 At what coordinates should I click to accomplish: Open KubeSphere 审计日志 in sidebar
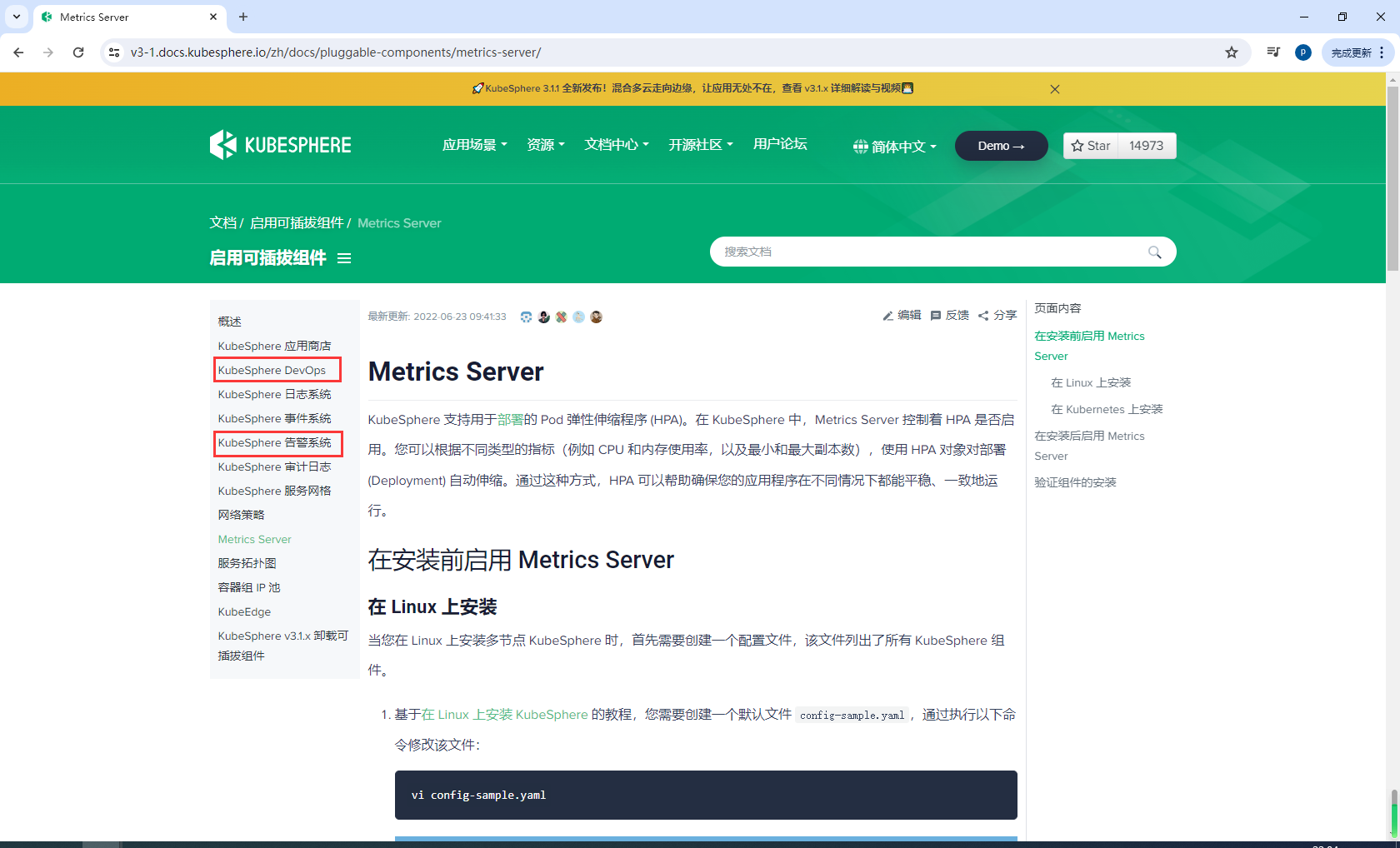274,466
